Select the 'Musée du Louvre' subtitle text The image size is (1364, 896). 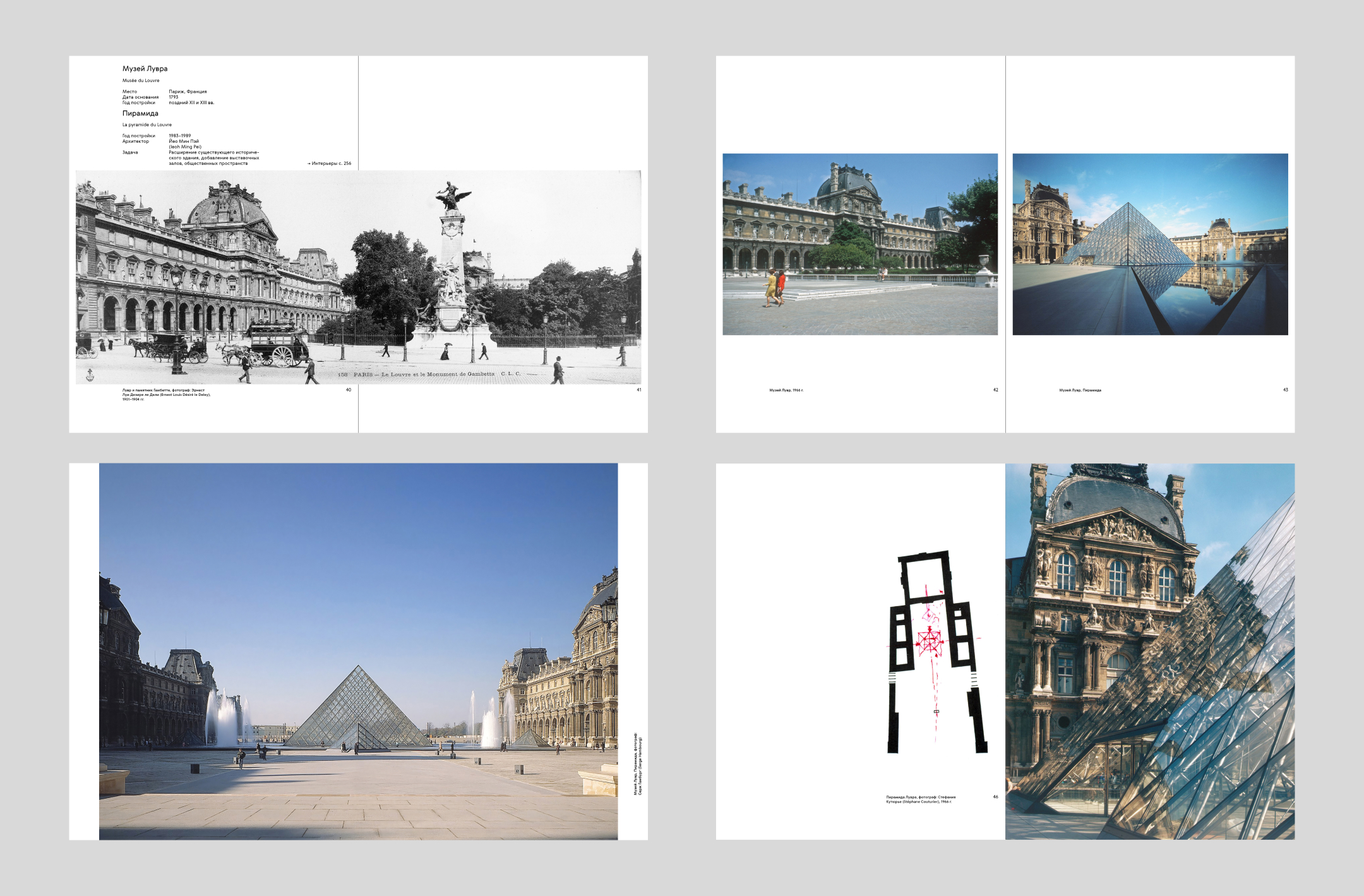[141, 81]
